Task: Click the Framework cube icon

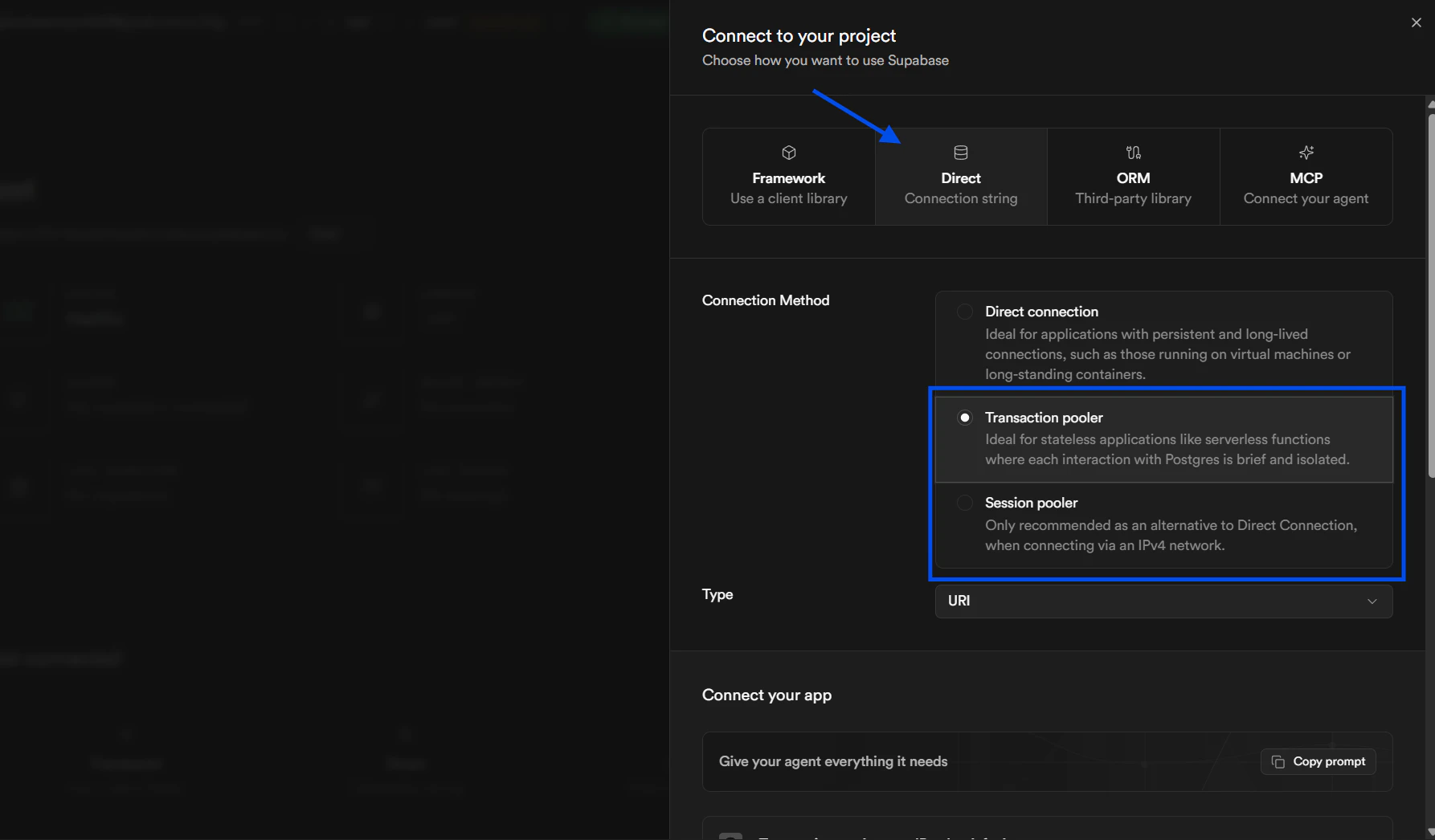Action: (x=789, y=153)
